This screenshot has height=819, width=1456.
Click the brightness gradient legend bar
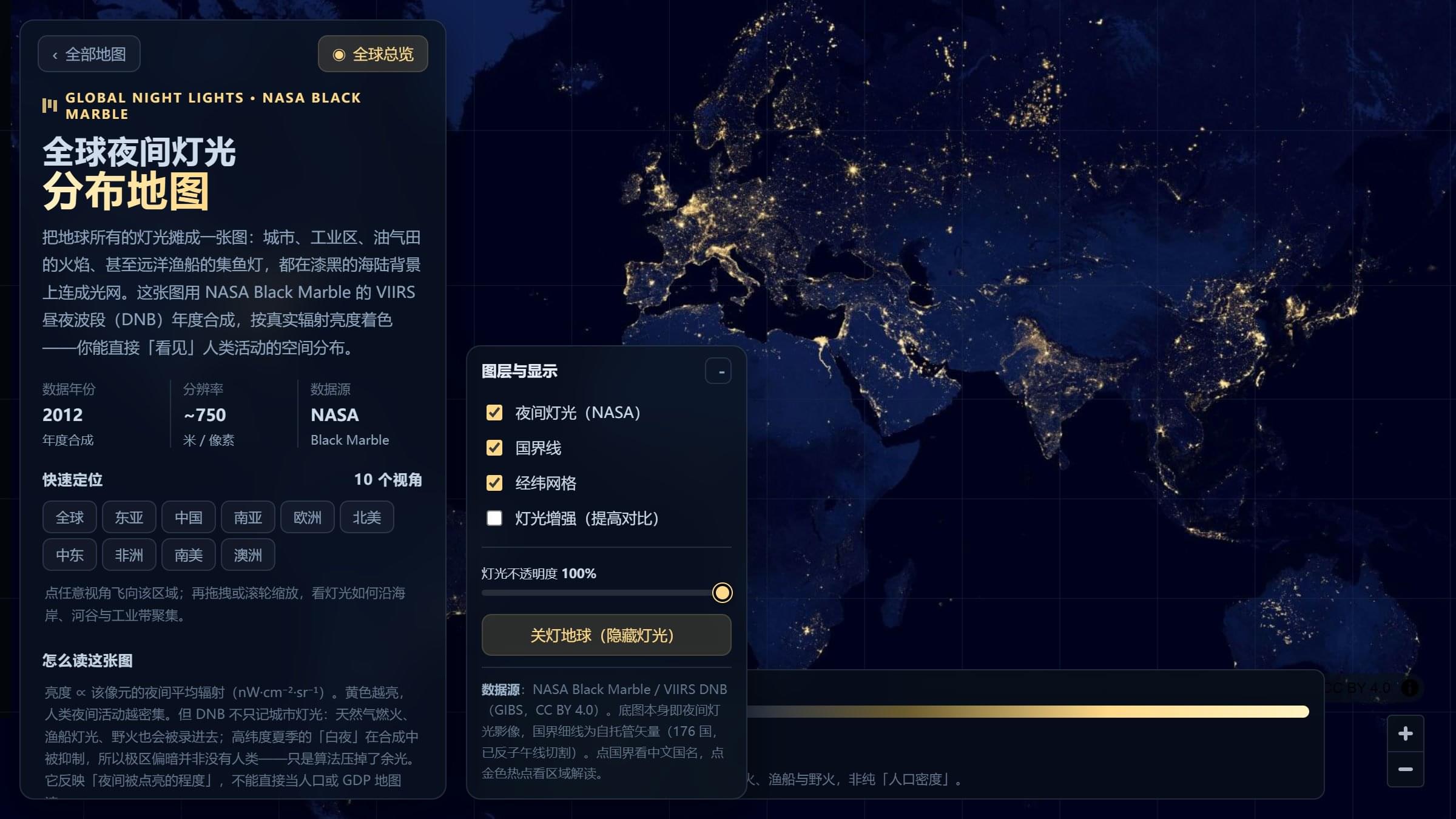1027,712
